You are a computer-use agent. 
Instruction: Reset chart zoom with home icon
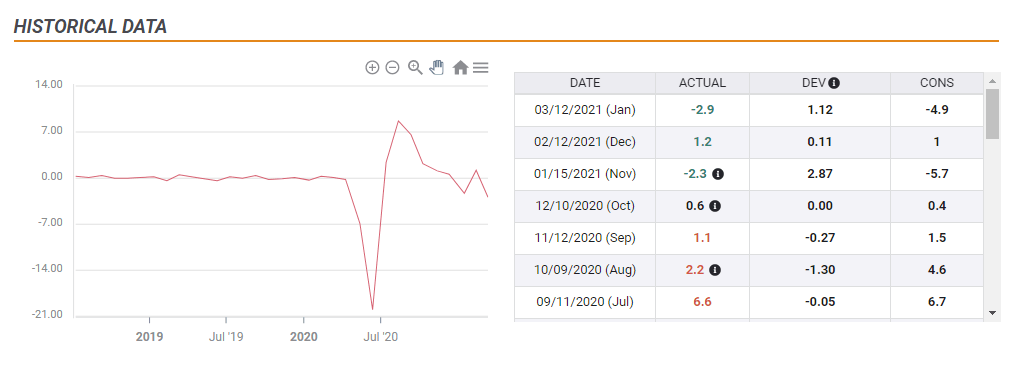(x=460, y=68)
